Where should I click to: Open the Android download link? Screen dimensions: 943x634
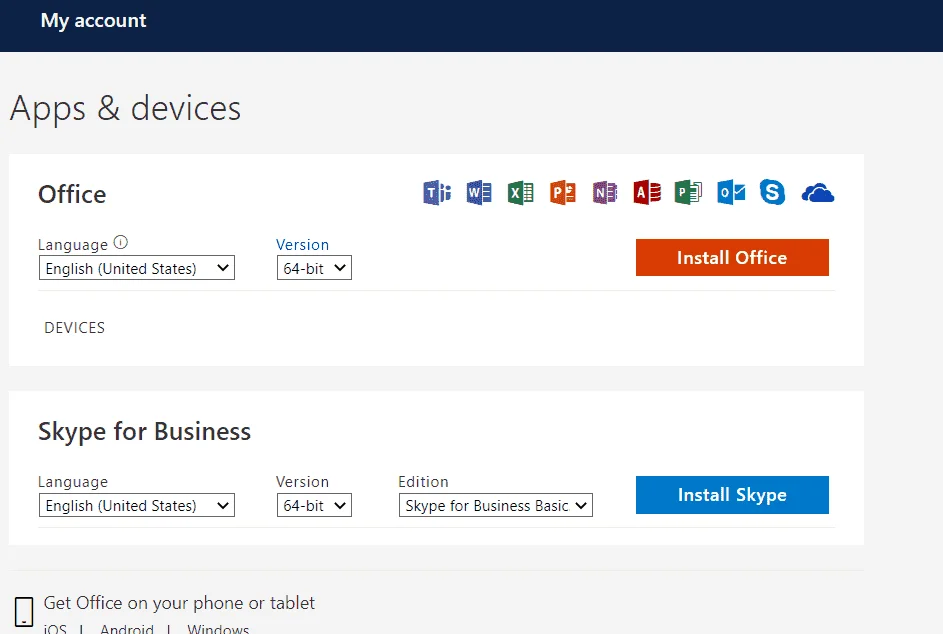click(127, 629)
